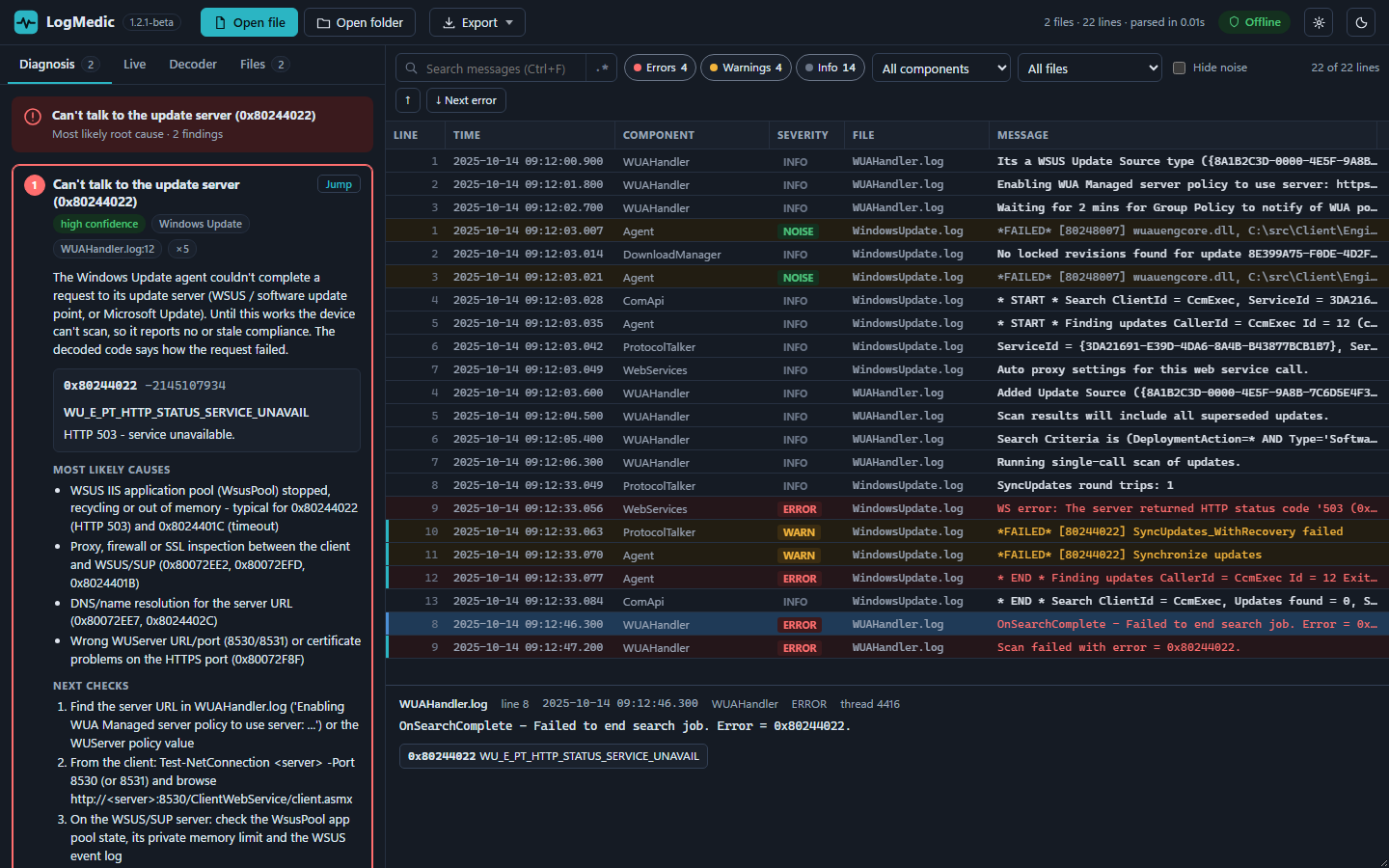Click the Windows Update tag chip

(200, 224)
